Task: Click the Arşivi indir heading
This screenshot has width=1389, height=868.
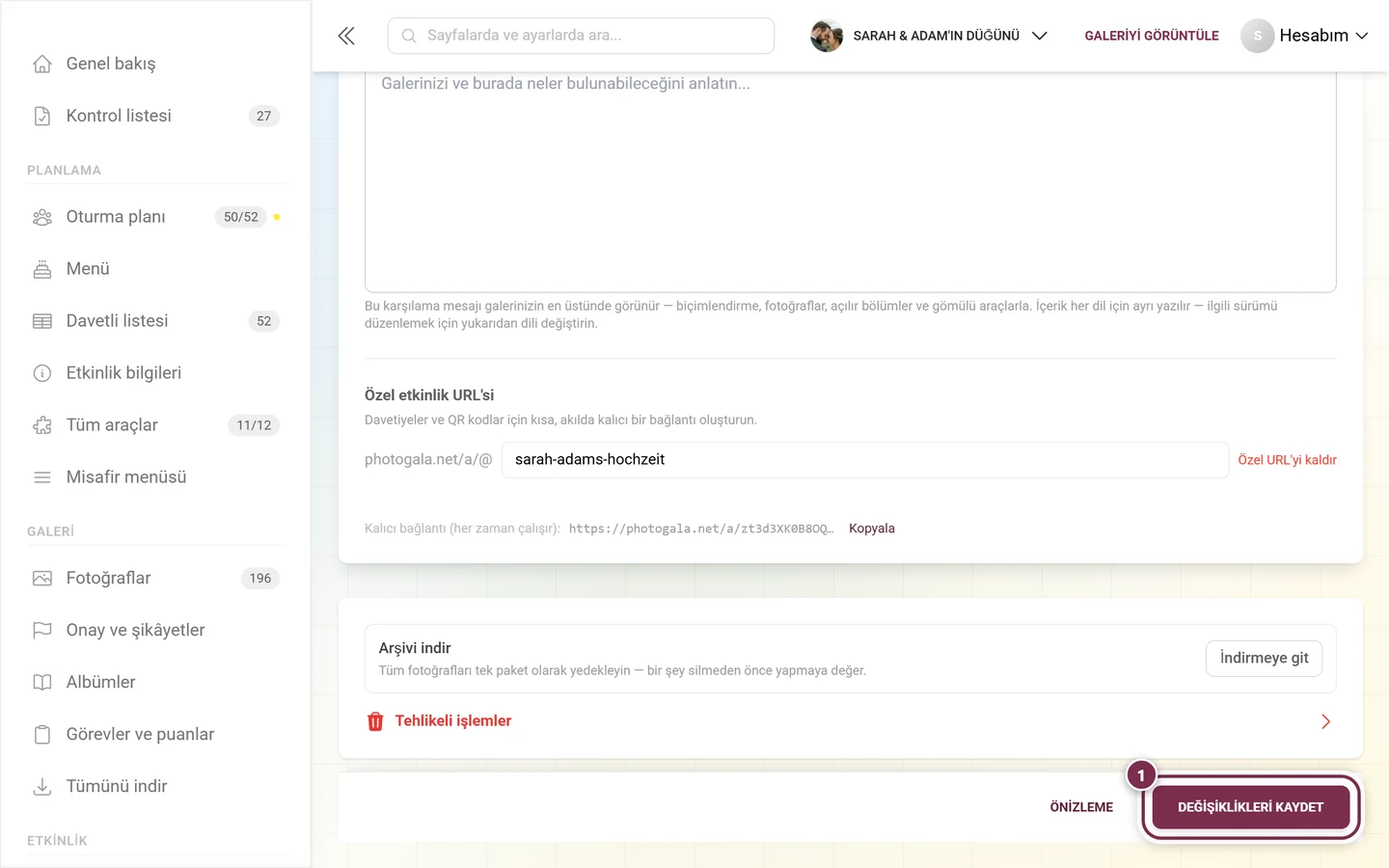Action: [415, 648]
